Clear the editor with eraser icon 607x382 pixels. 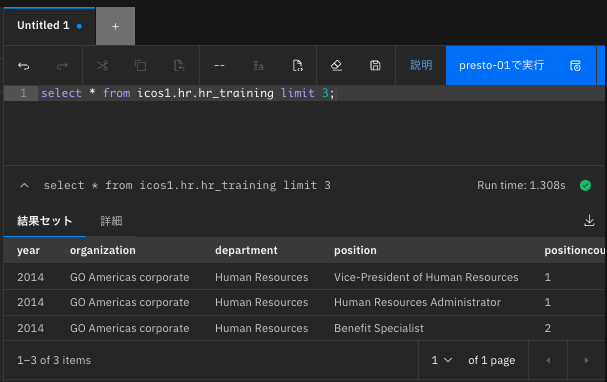336,65
